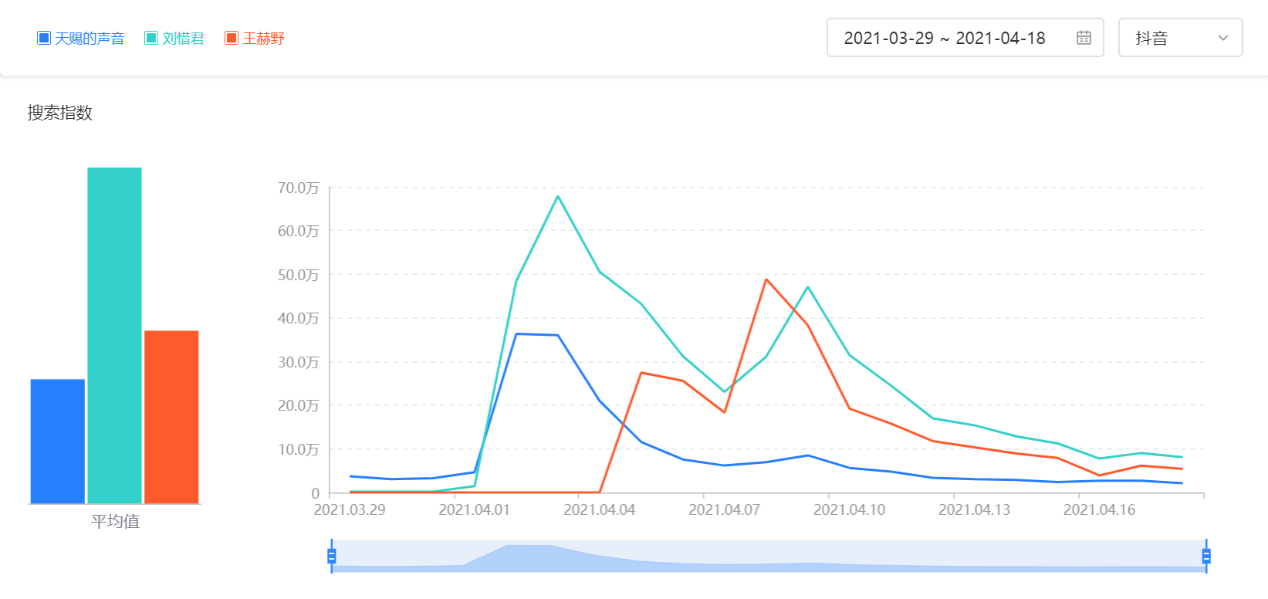Click the blue average value bar

coord(58,441)
